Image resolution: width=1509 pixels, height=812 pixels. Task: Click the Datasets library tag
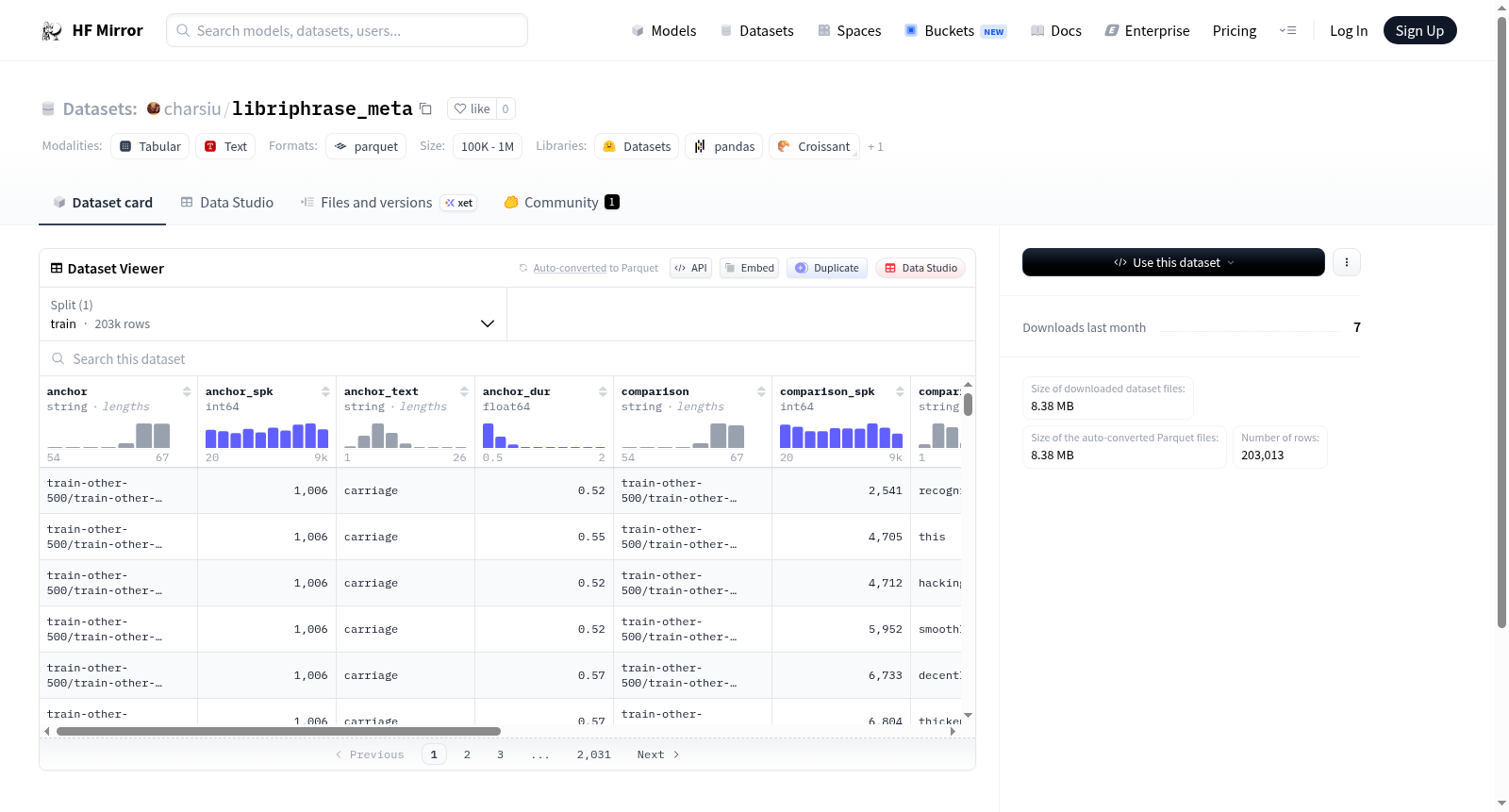click(637, 146)
